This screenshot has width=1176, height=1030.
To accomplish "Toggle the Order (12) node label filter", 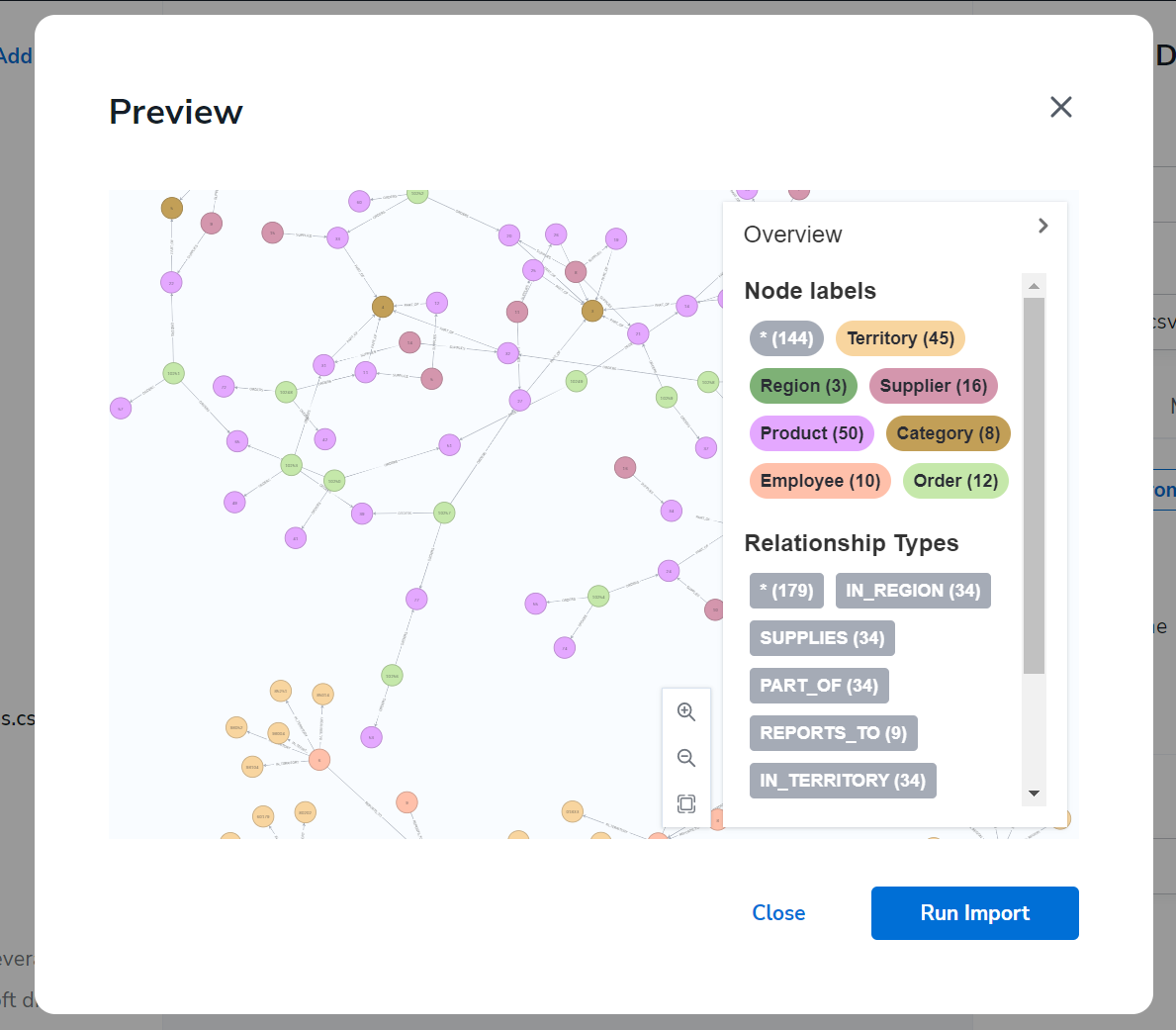I will click(x=954, y=481).
